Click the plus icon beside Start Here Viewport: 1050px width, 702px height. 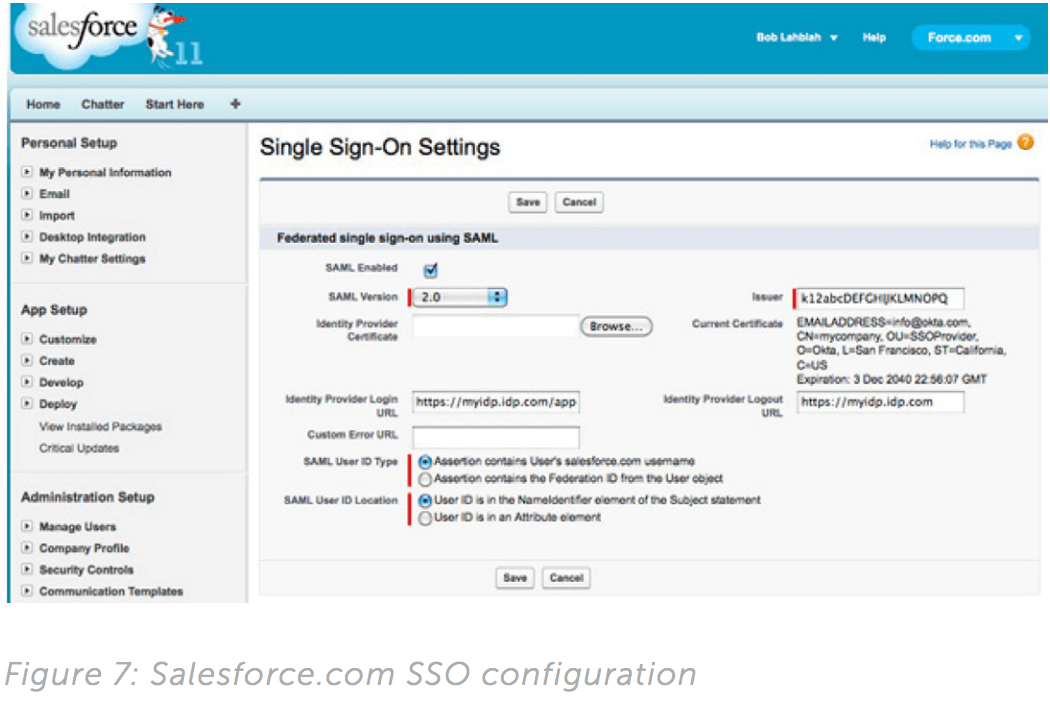[236, 103]
